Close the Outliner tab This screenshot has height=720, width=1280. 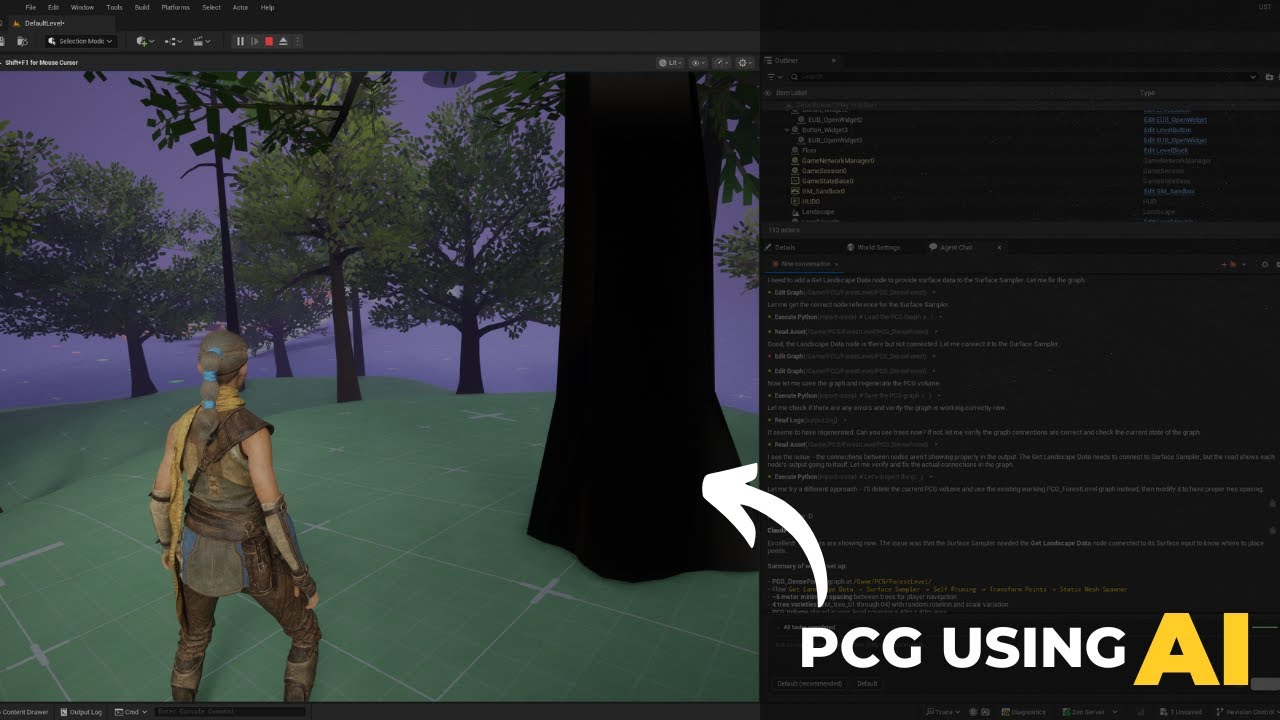833,61
